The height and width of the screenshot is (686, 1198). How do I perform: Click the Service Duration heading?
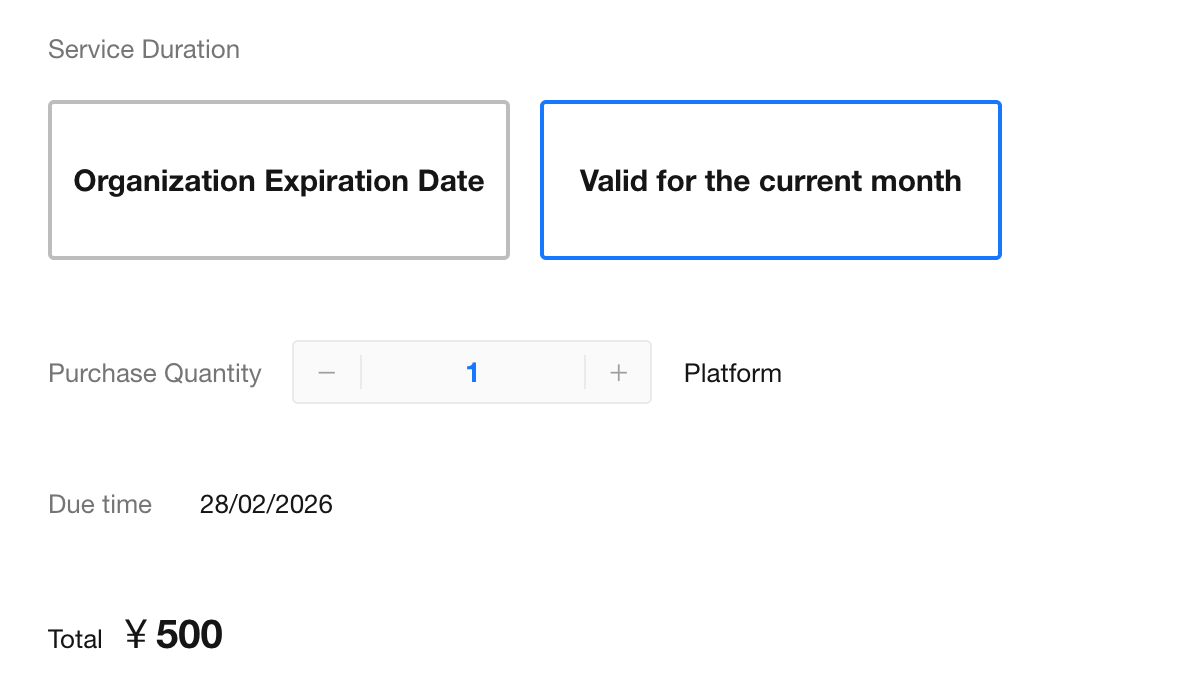click(144, 49)
